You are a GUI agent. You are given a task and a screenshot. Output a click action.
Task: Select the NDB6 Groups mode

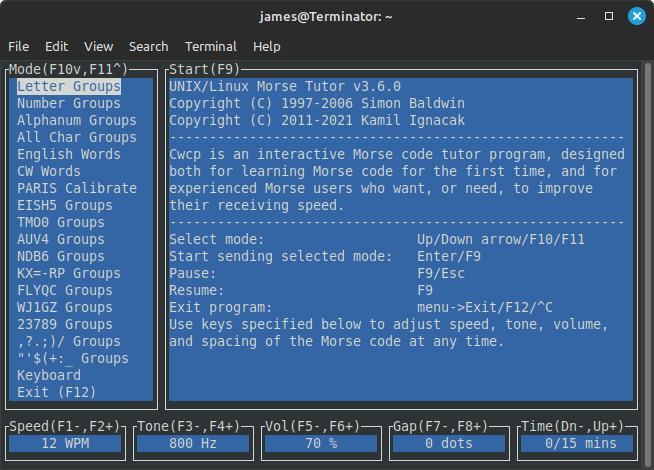(x=61, y=256)
